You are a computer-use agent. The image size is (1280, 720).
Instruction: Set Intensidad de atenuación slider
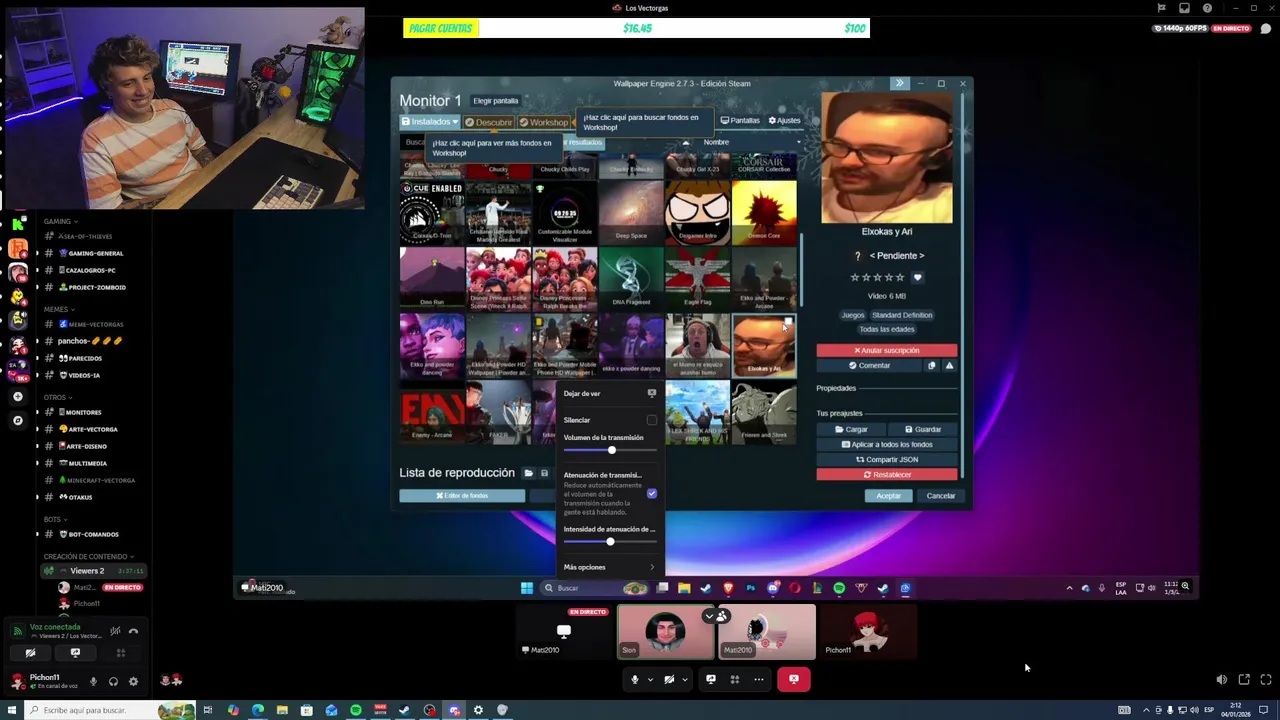click(x=610, y=541)
